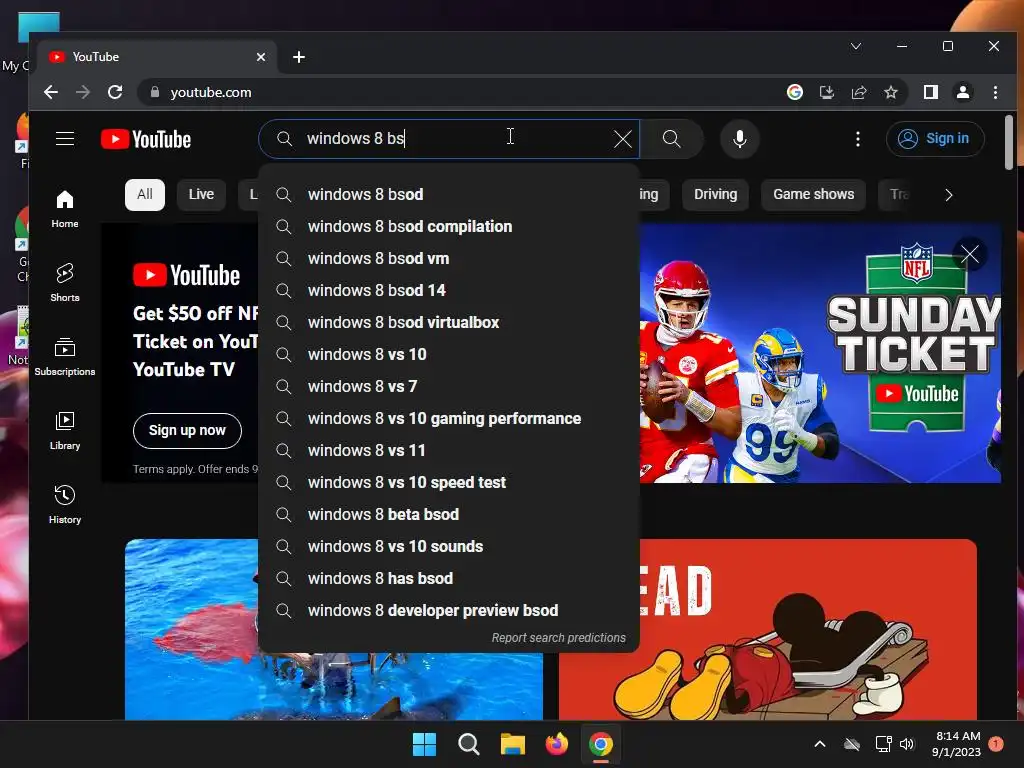Clear the search box with the X icon
1024x768 pixels.
(x=622, y=138)
